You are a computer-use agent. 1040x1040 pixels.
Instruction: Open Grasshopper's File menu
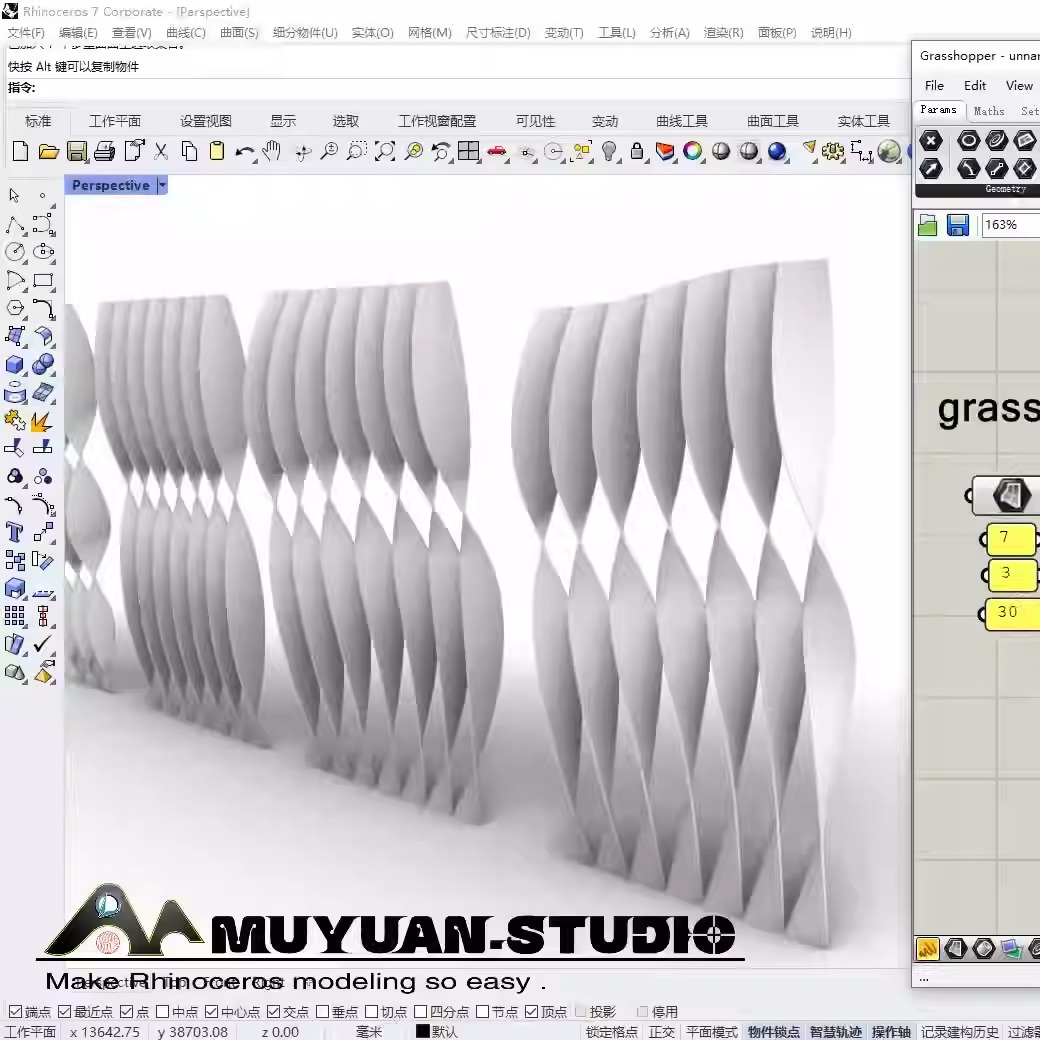[934, 86]
